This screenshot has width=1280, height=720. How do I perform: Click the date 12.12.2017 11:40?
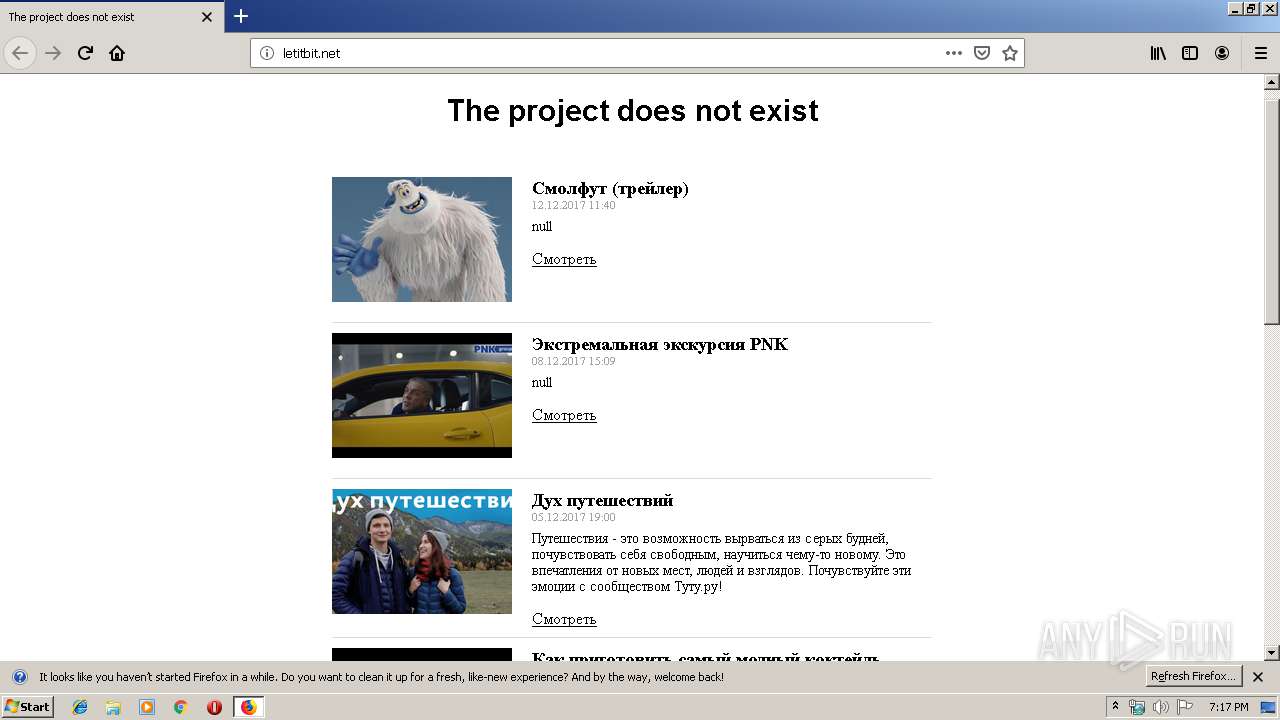click(573, 205)
